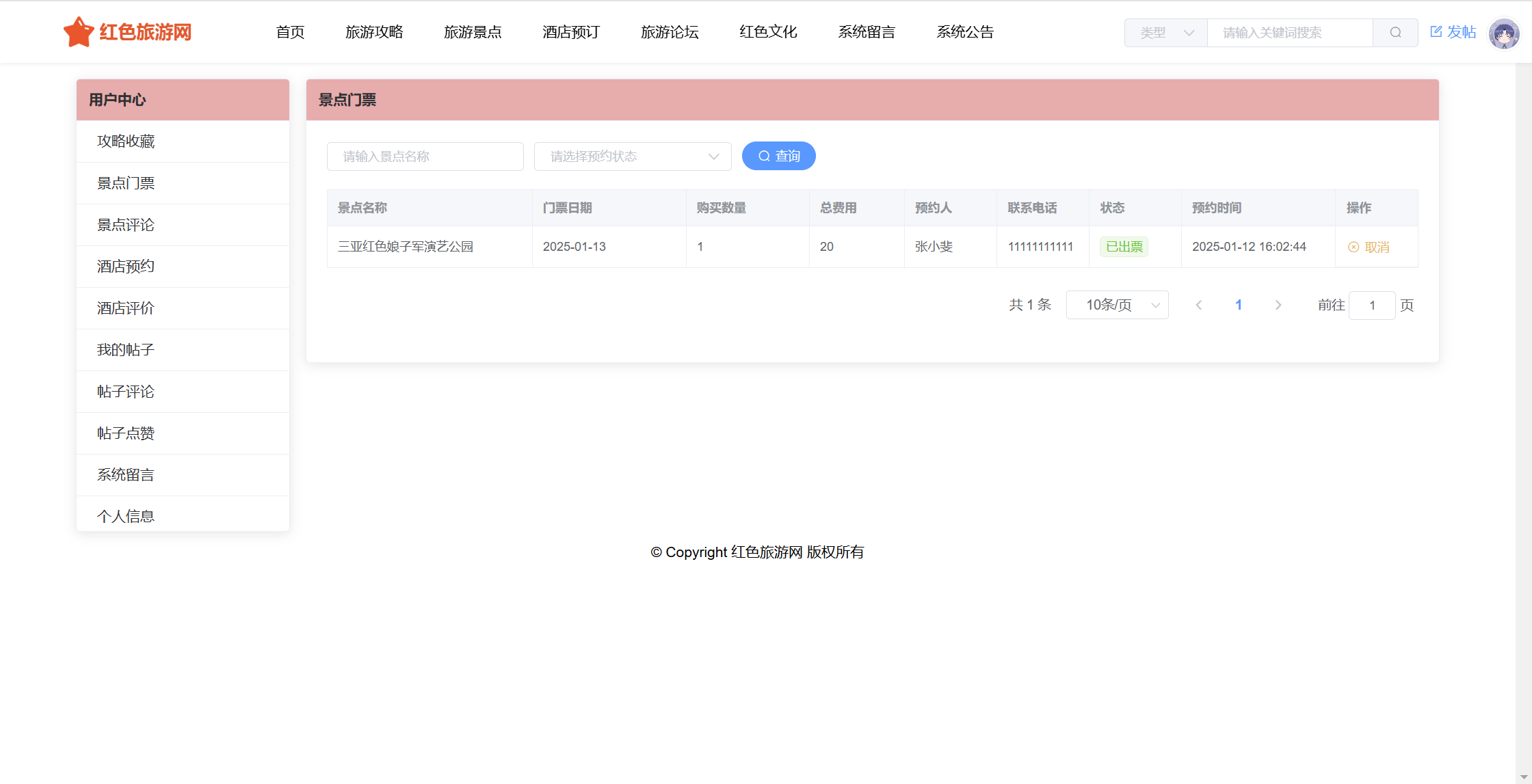Open the 10条/页 page size dropdown

pos(1117,305)
